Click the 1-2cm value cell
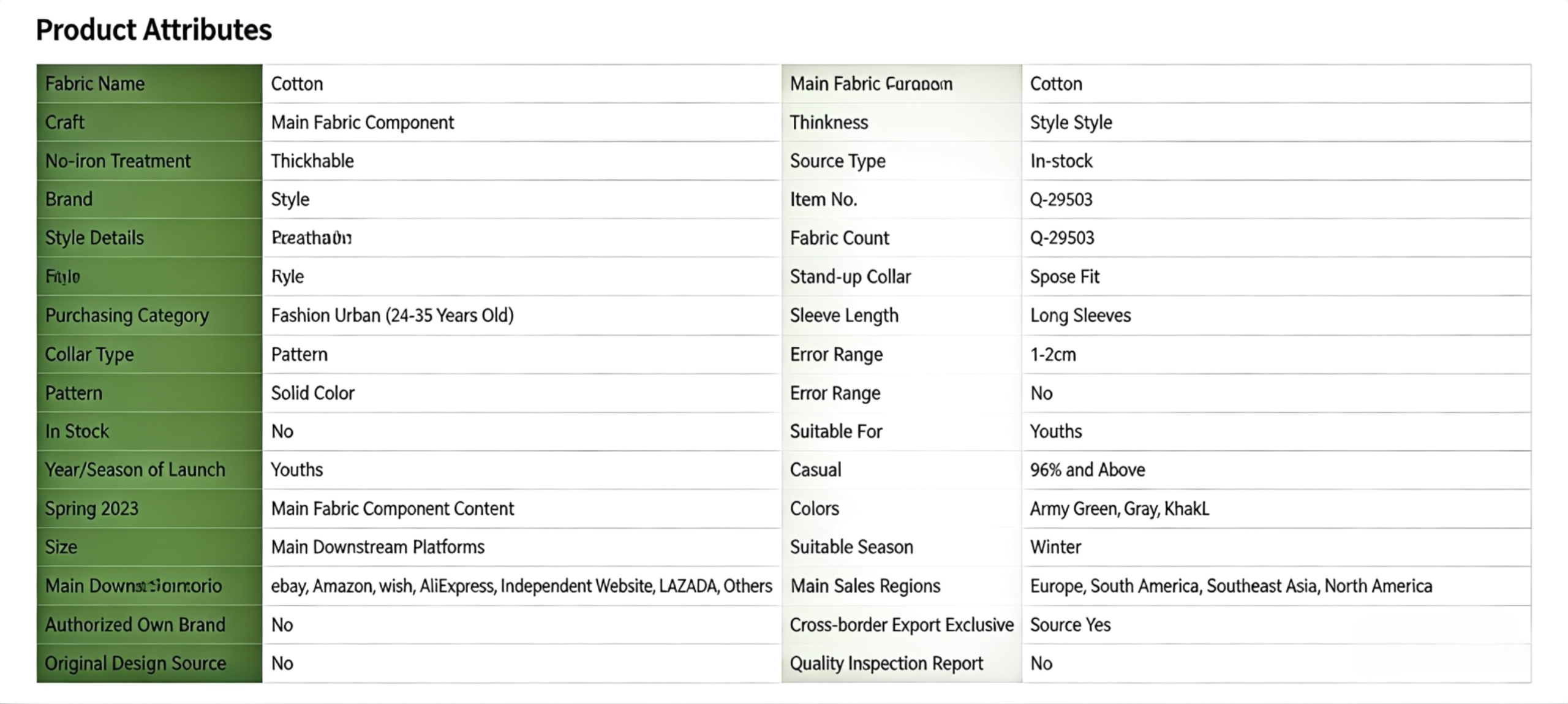1568x704 pixels. click(1053, 354)
